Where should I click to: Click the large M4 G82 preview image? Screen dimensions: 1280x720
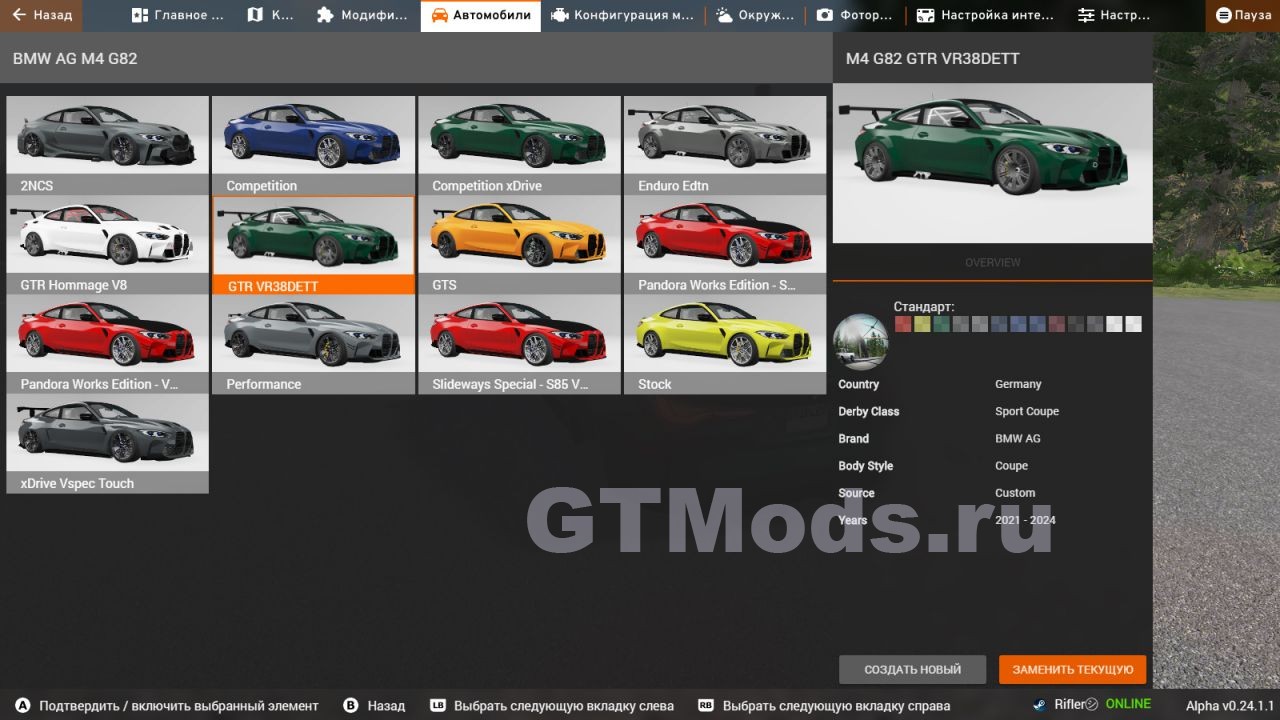993,163
